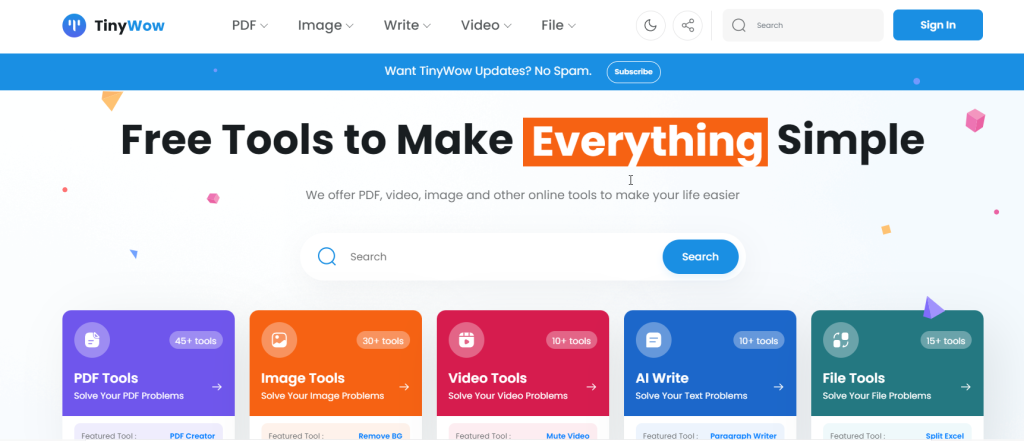1024x441 pixels.
Task: Click the arrow on AI Write card
Action: click(778, 387)
